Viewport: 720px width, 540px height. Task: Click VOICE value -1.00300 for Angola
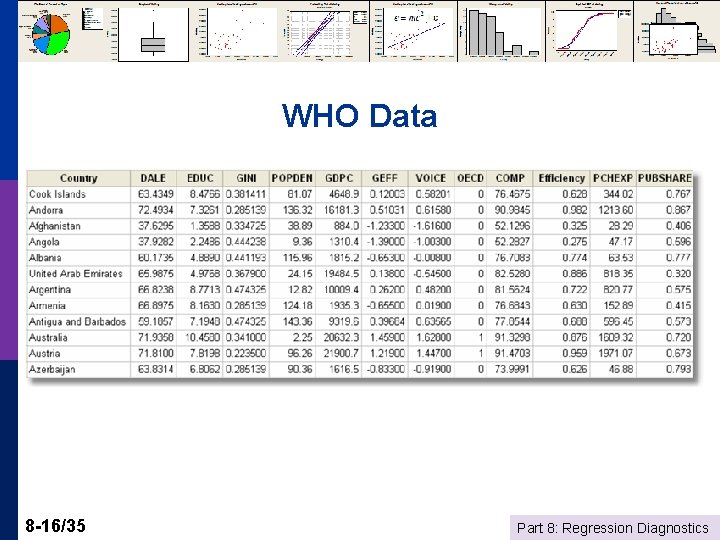coord(432,242)
